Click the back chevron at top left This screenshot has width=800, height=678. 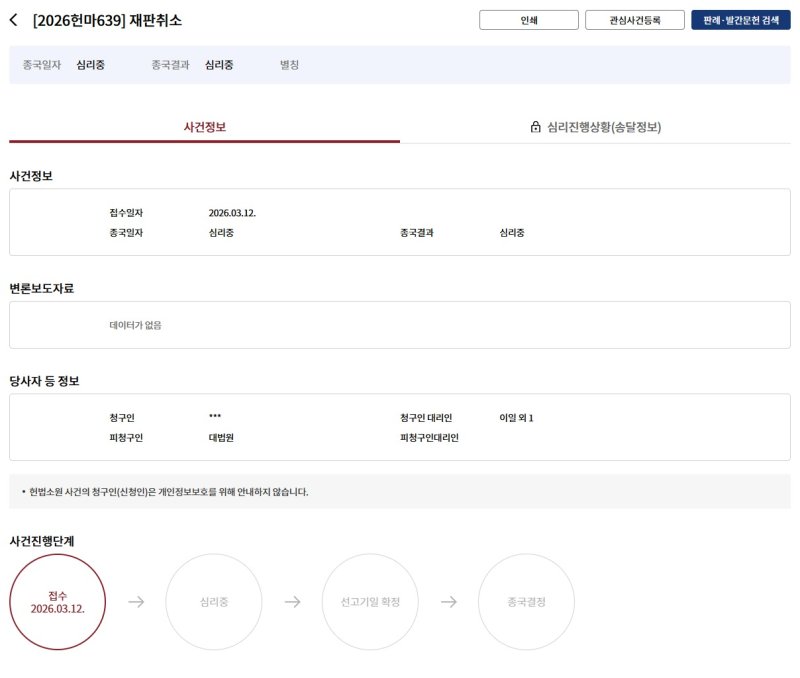[12, 17]
